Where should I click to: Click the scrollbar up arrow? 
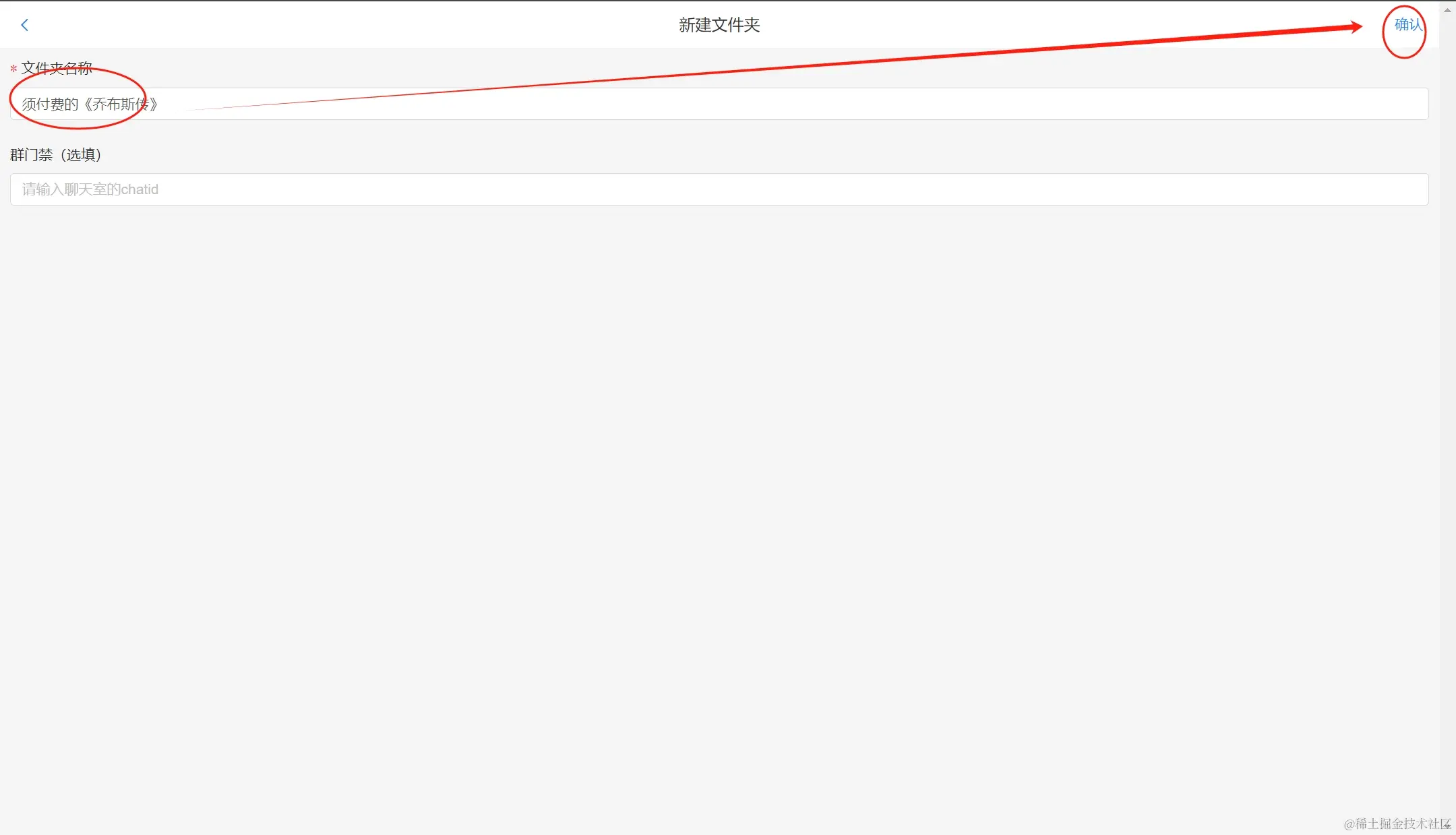coord(1447,9)
